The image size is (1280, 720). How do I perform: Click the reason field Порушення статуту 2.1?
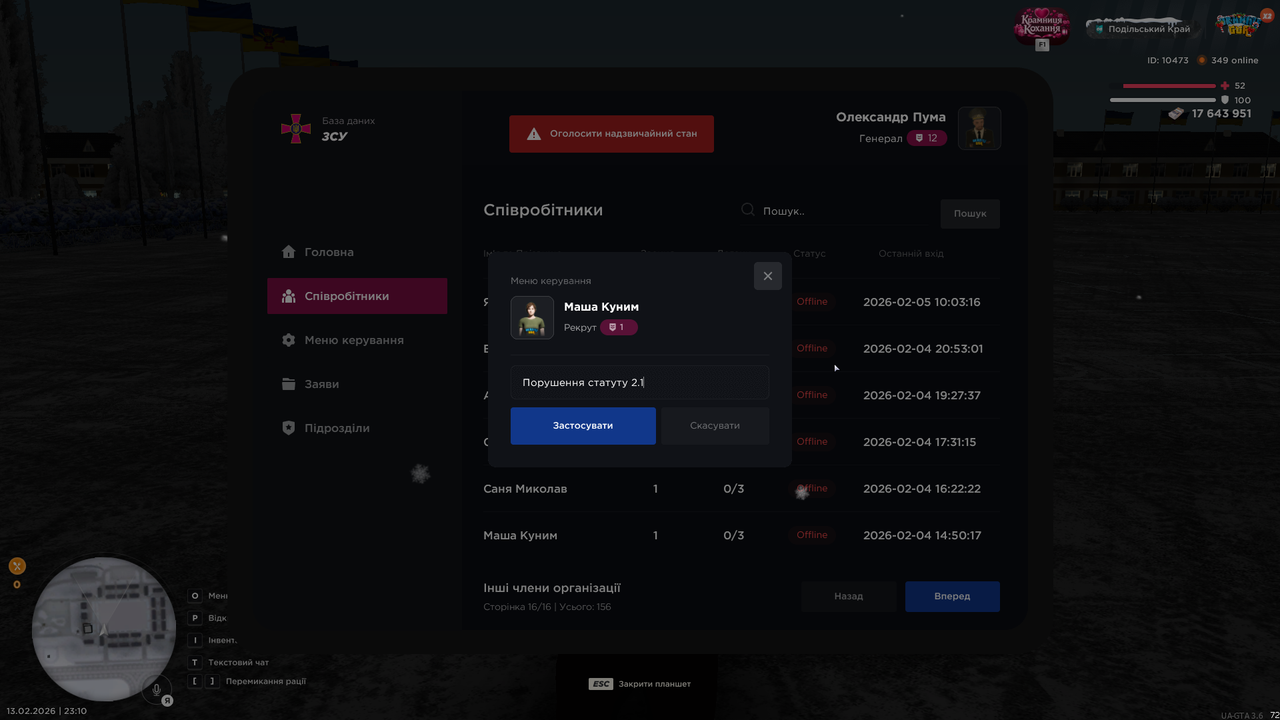coord(640,383)
